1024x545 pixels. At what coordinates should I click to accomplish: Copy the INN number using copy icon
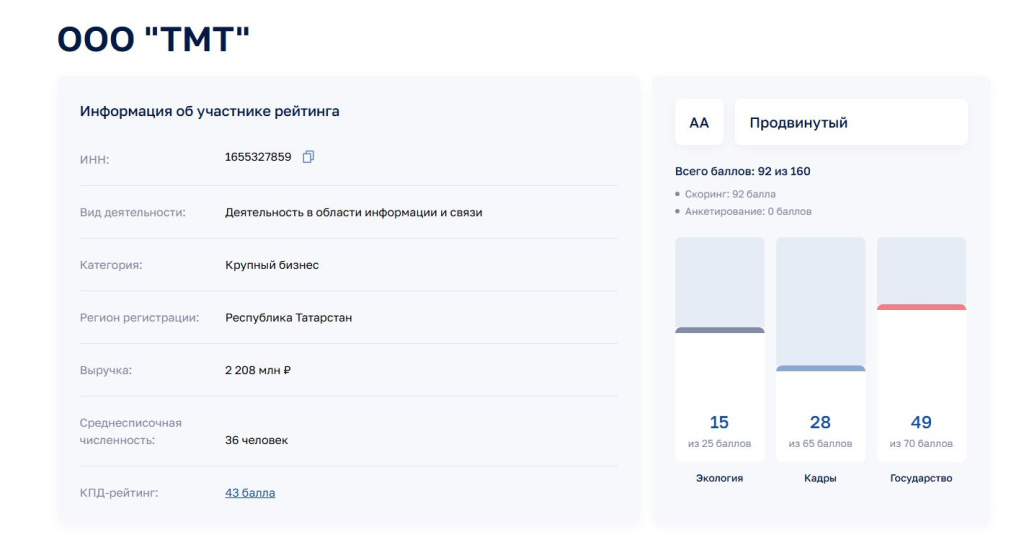point(308,157)
